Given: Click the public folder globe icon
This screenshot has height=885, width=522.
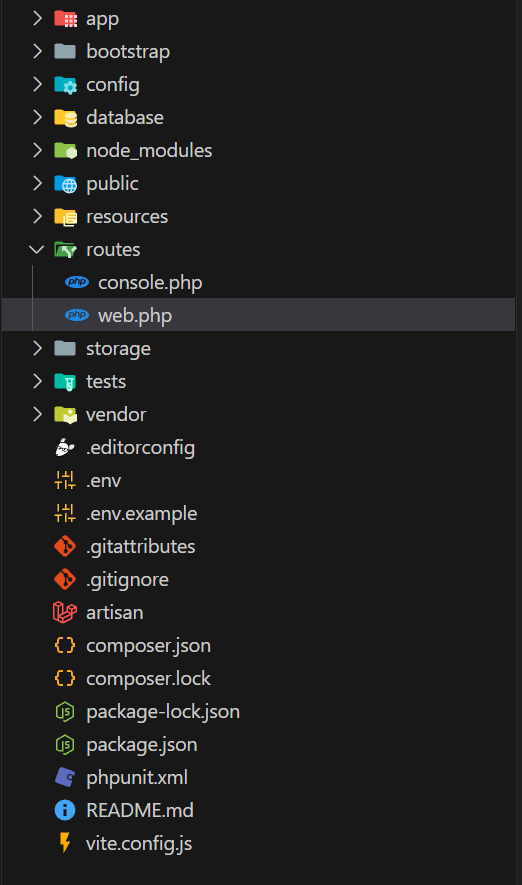Looking at the screenshot, I should click(65, 183).
